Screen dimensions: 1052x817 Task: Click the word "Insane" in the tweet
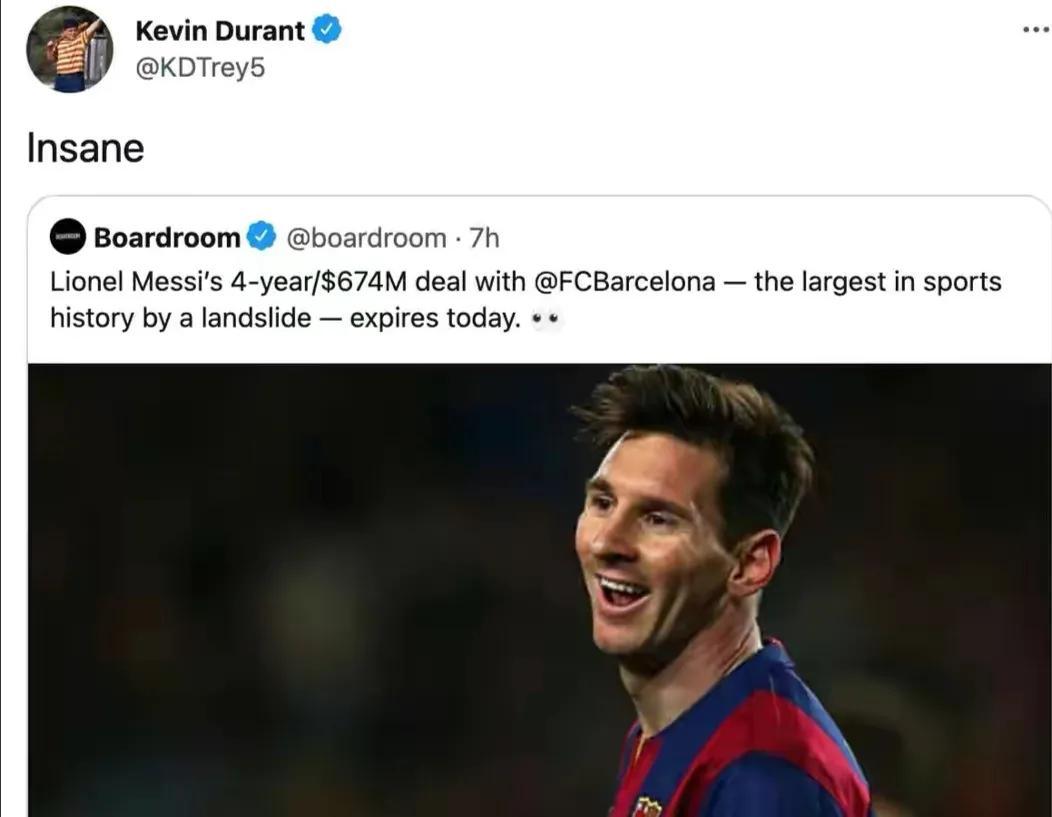(x=85, y=149)
